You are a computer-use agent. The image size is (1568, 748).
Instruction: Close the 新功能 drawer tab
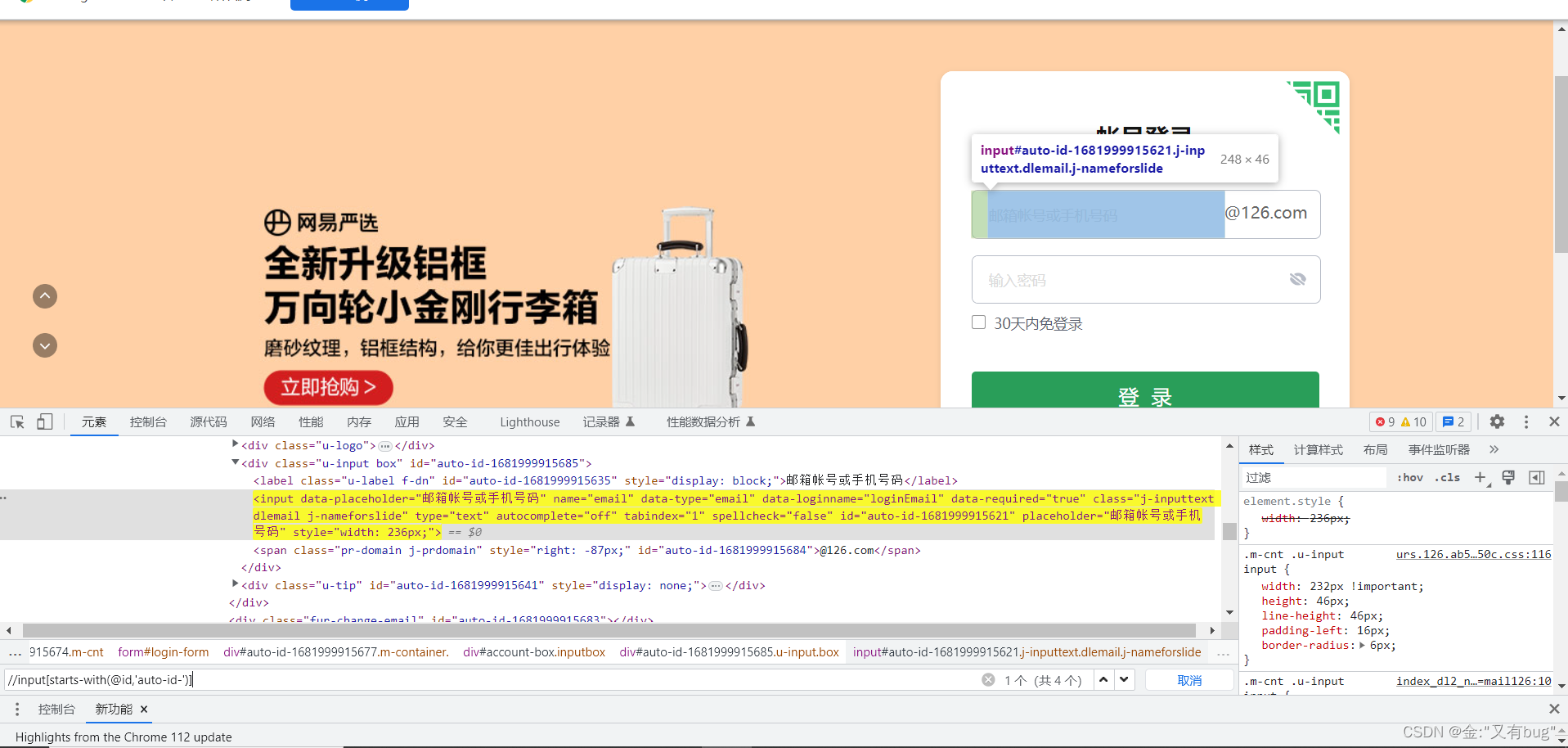(144, 709)
